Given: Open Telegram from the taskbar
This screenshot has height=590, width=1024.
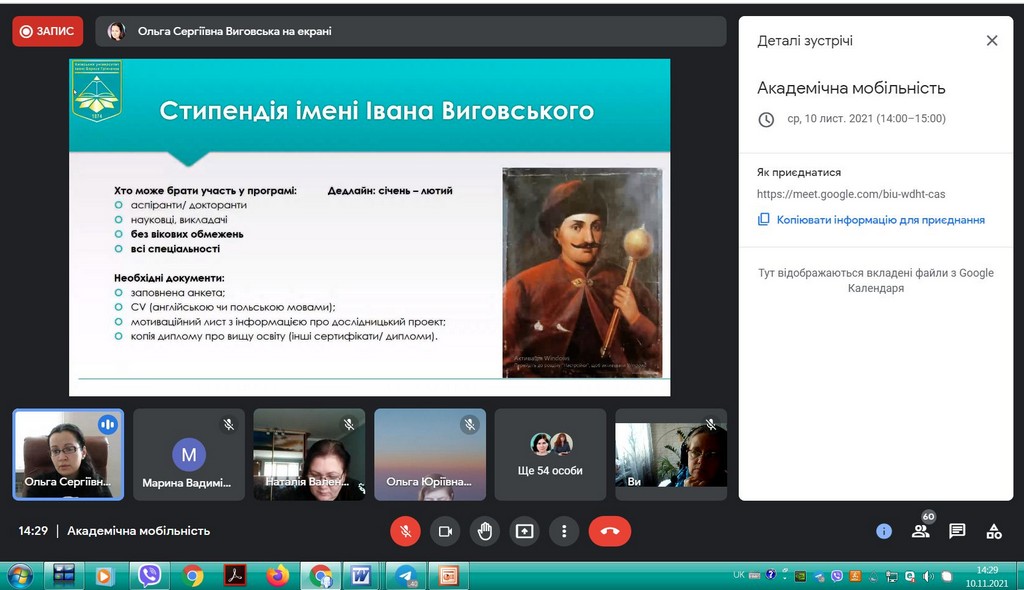Looking at the screenshot, I should pyautogui.click(x=405, y=576).
